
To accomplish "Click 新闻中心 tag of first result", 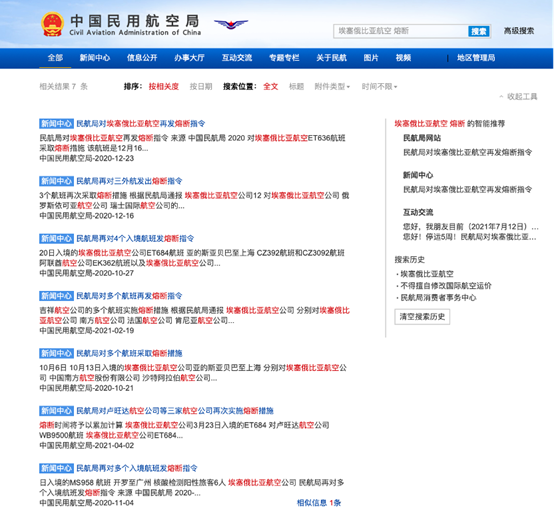I will pos(56,124).
